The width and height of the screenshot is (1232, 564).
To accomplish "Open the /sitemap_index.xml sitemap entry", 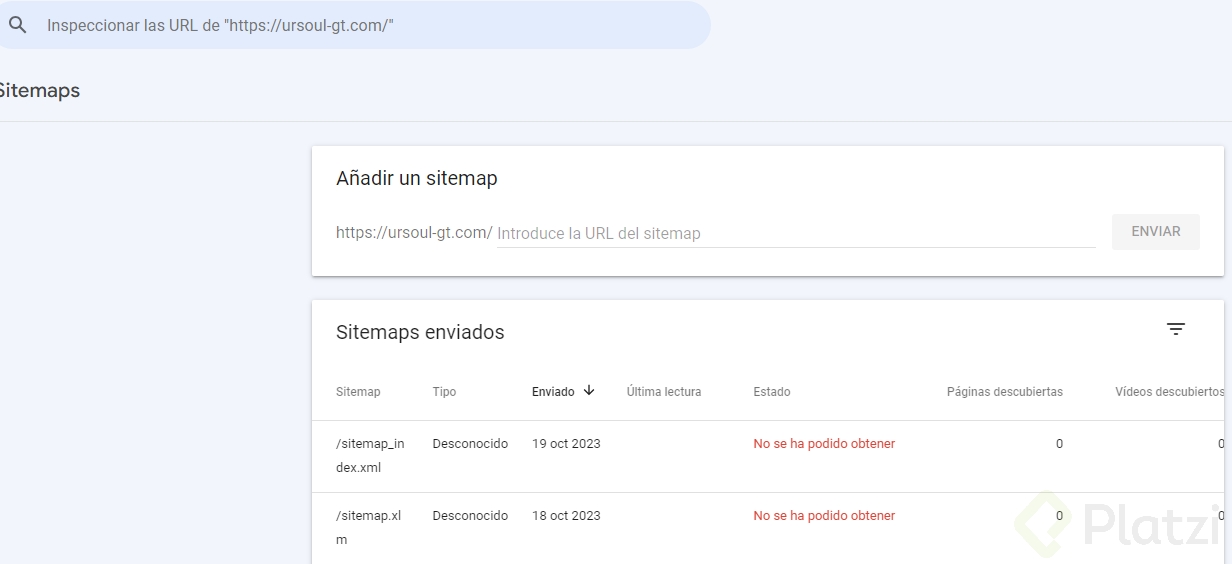I will [370, 455].
